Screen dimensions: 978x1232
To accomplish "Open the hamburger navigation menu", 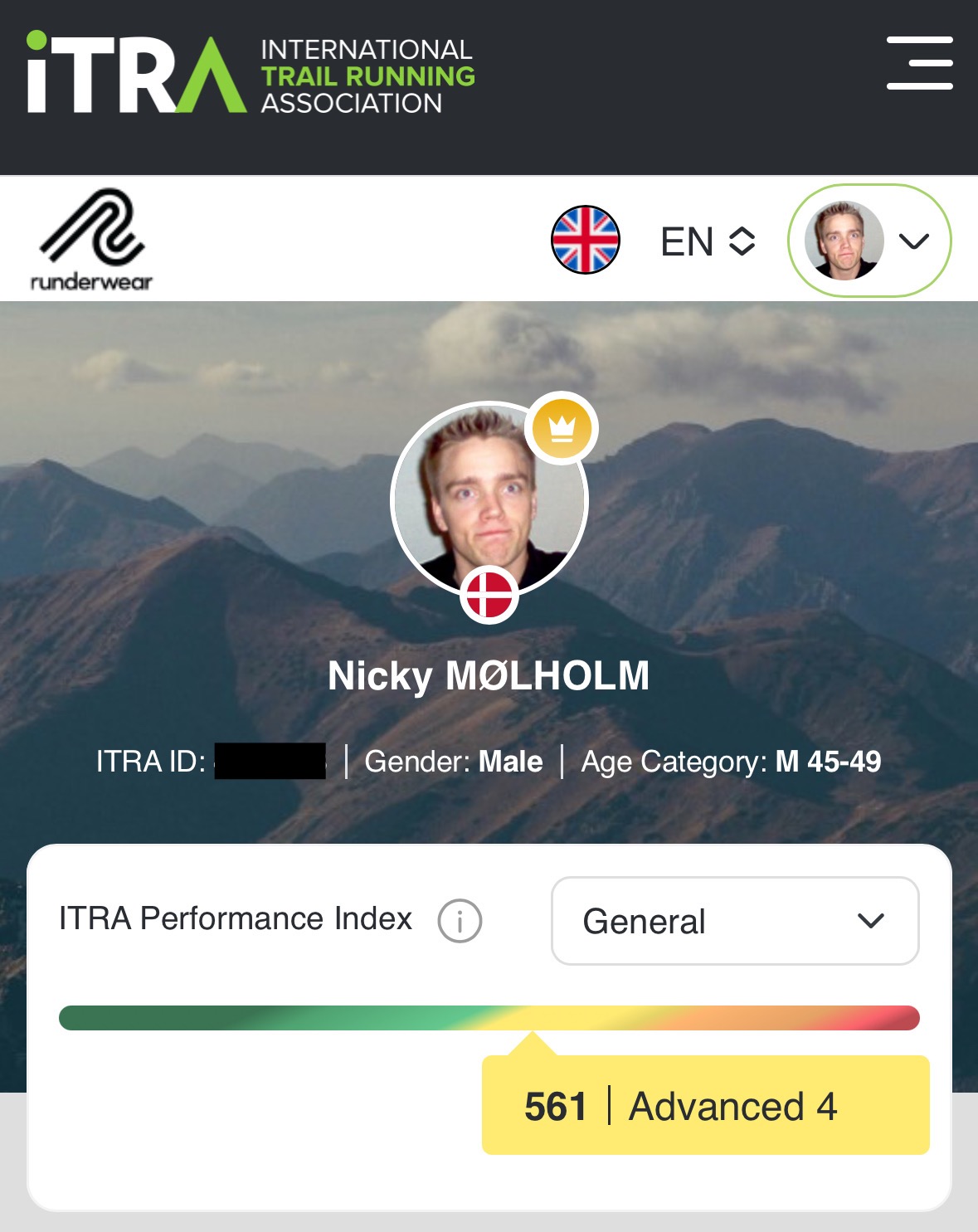I will [x=919, y=62].
